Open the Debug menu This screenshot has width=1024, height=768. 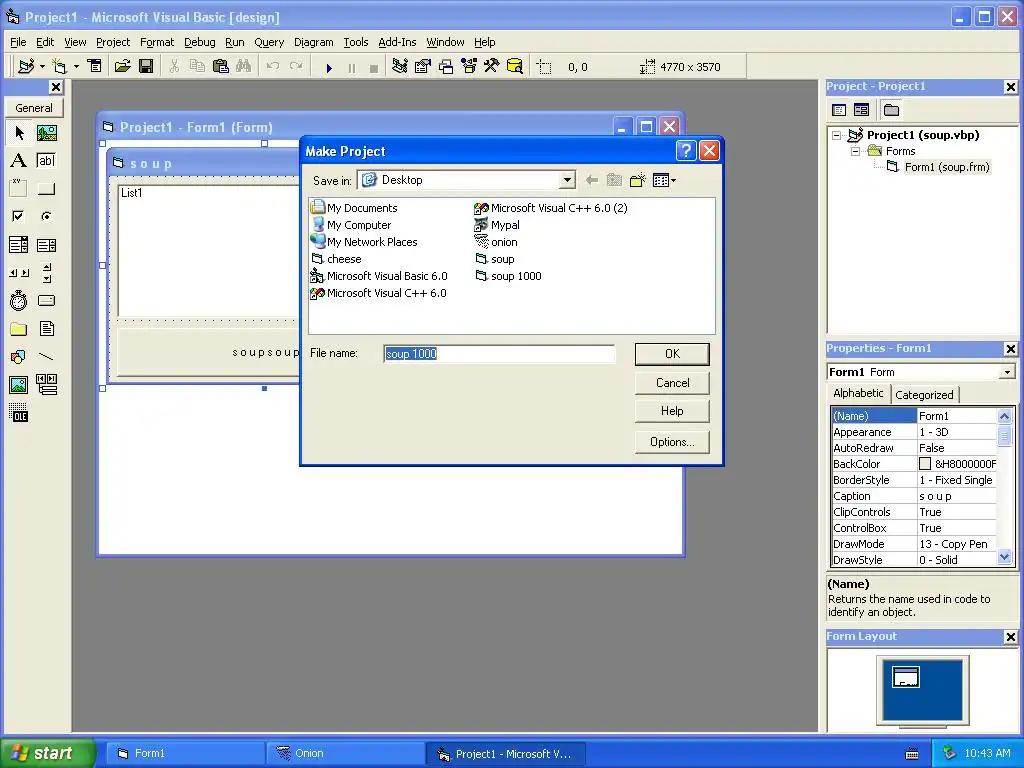pos(199,42)
